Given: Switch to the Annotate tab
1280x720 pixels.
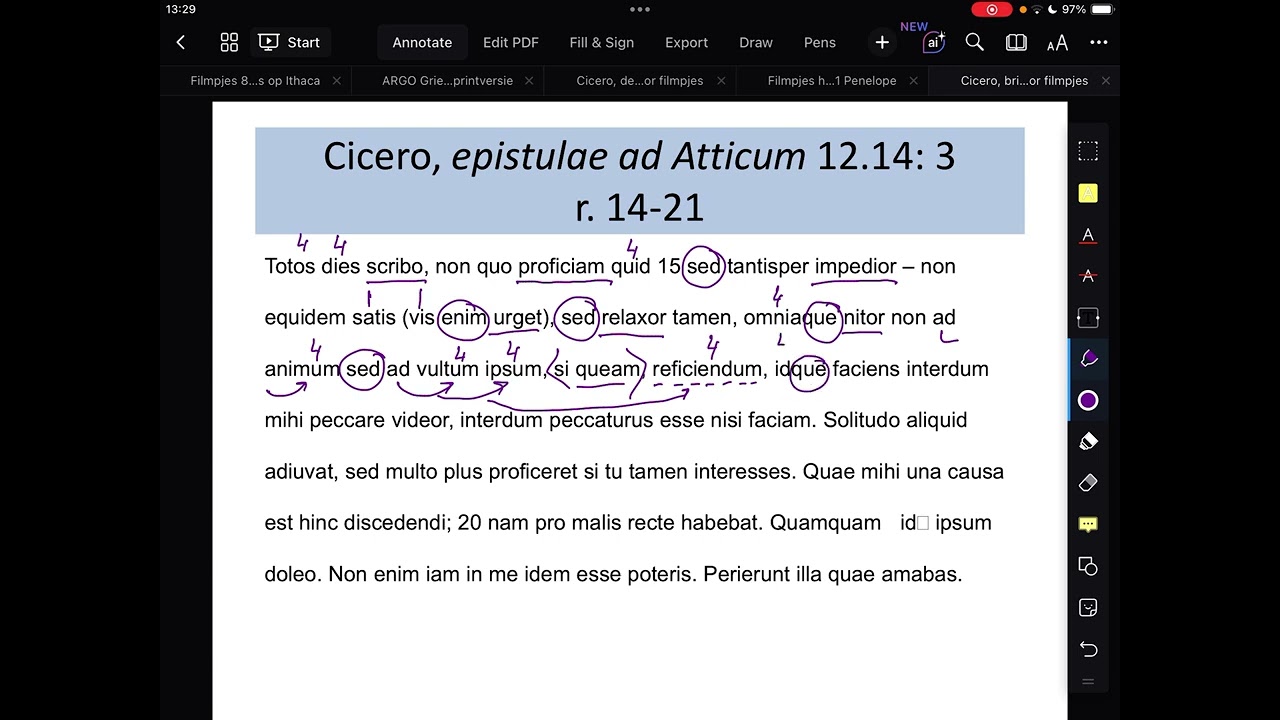Looking at the screenshot, I should [422, 42].
